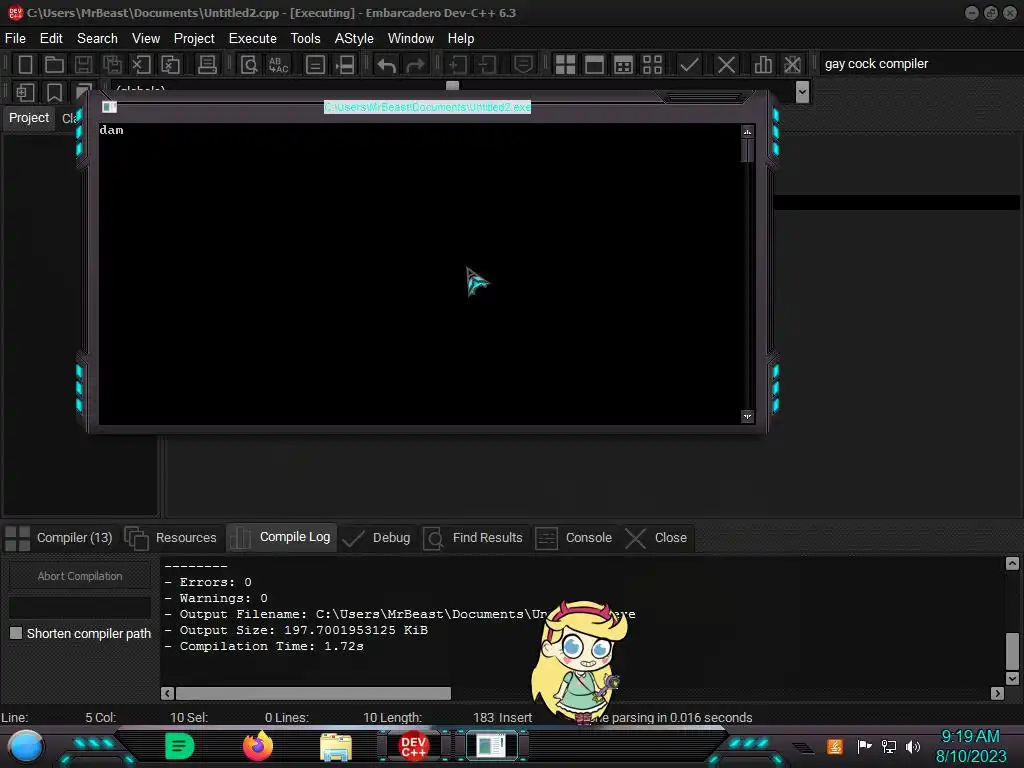1024x768 pixels.
Task: Click the Abort Compilation button
Action: pyautogui.click(x=80, y=576)
